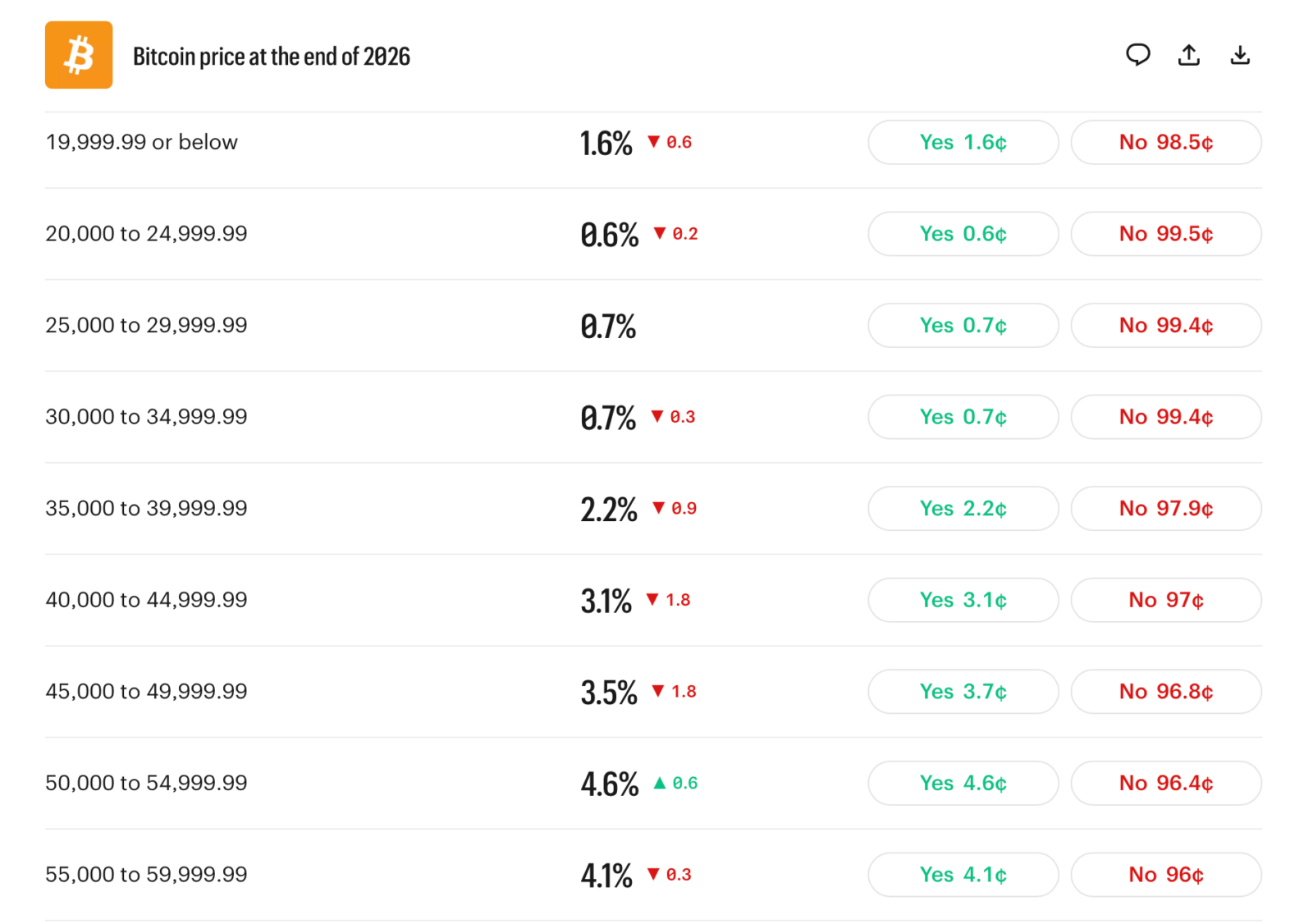Choose Yes 0.7¢ for 30,000 to 34,999.99
1313x924 pixels.
[963, 417]
